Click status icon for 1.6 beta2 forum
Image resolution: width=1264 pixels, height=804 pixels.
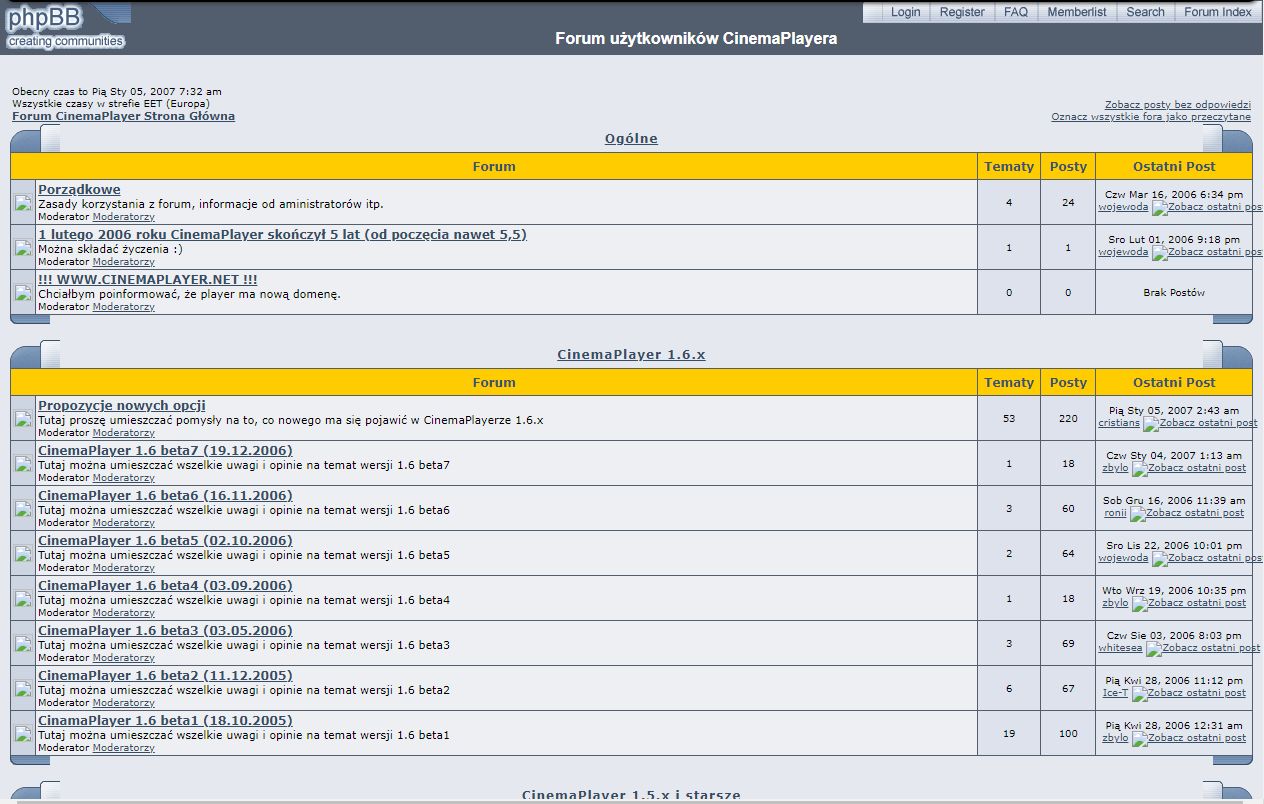click(23, 690)
